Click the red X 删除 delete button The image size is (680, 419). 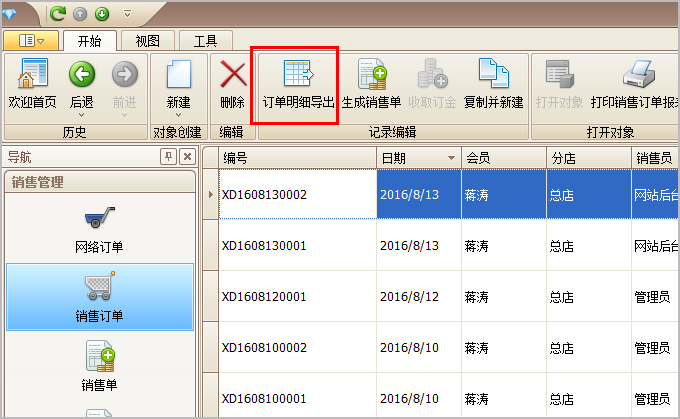[x=233, y=85]
